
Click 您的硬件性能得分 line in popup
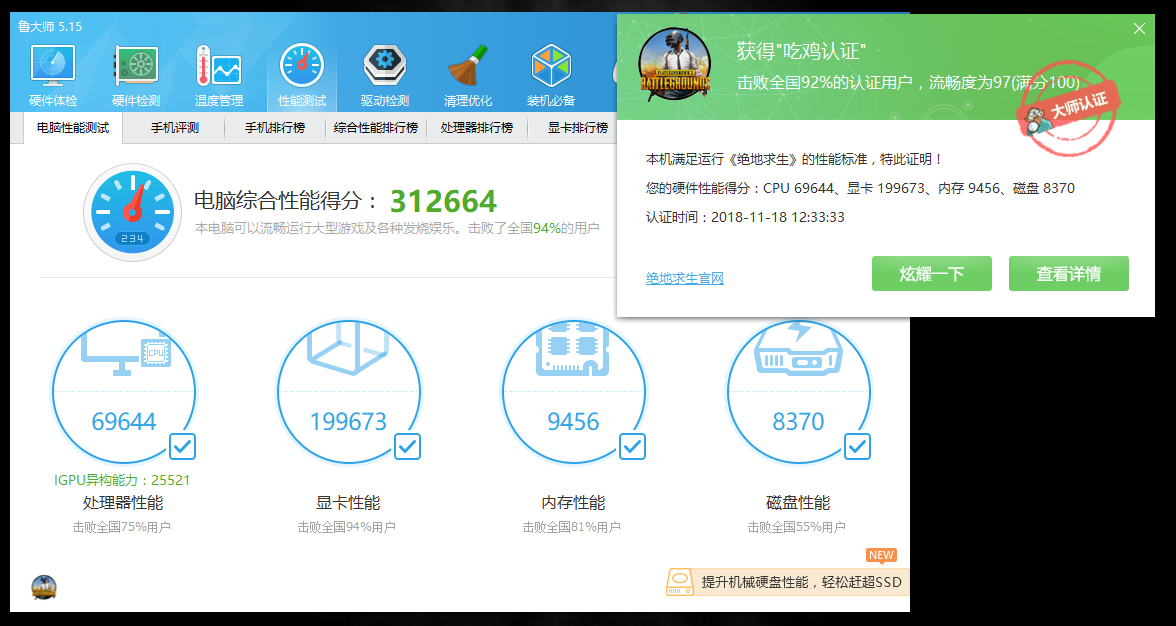[860, 188]
